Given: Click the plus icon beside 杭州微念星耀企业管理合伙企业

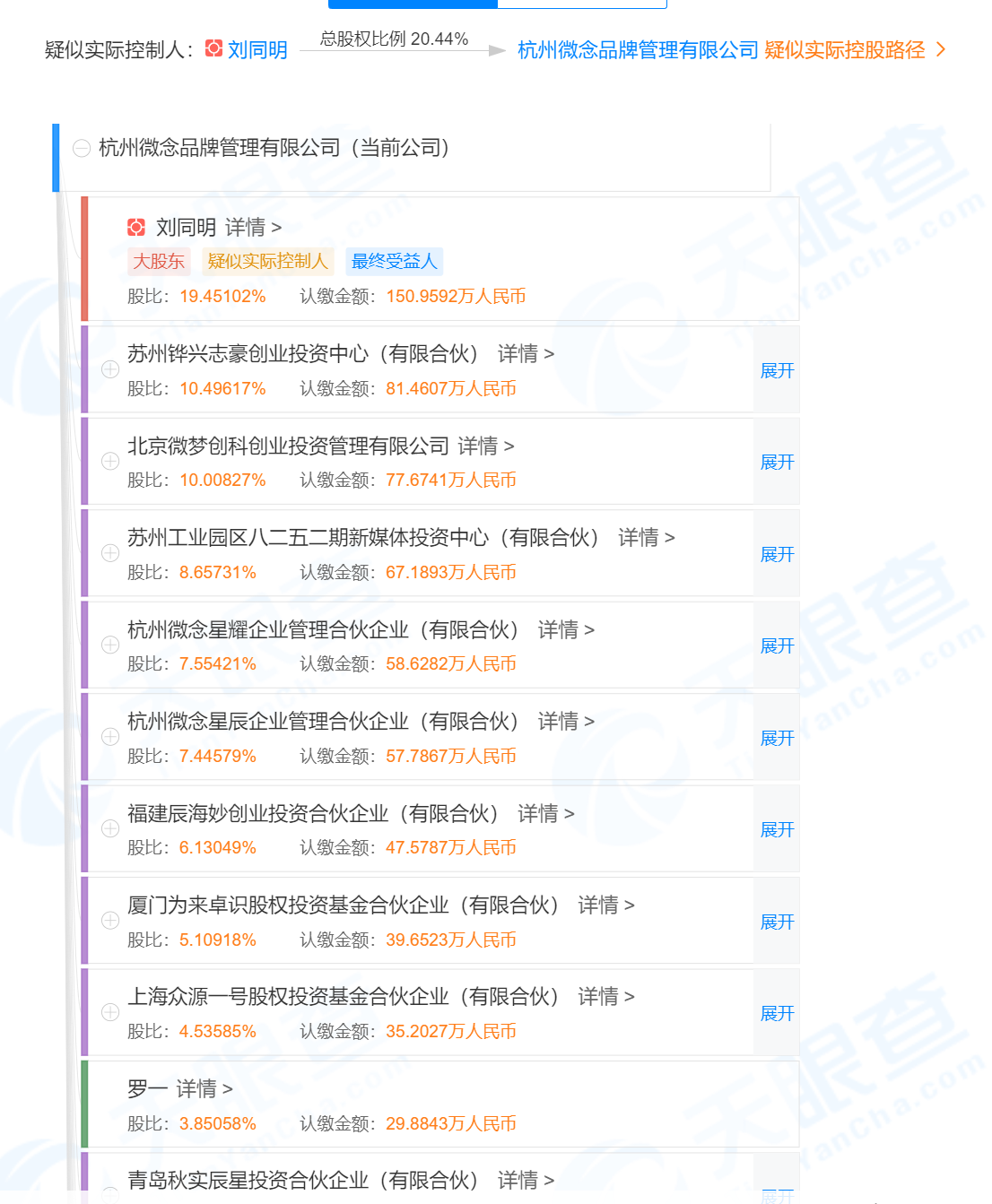Looking at the screenshot, I should coord(110,645).
